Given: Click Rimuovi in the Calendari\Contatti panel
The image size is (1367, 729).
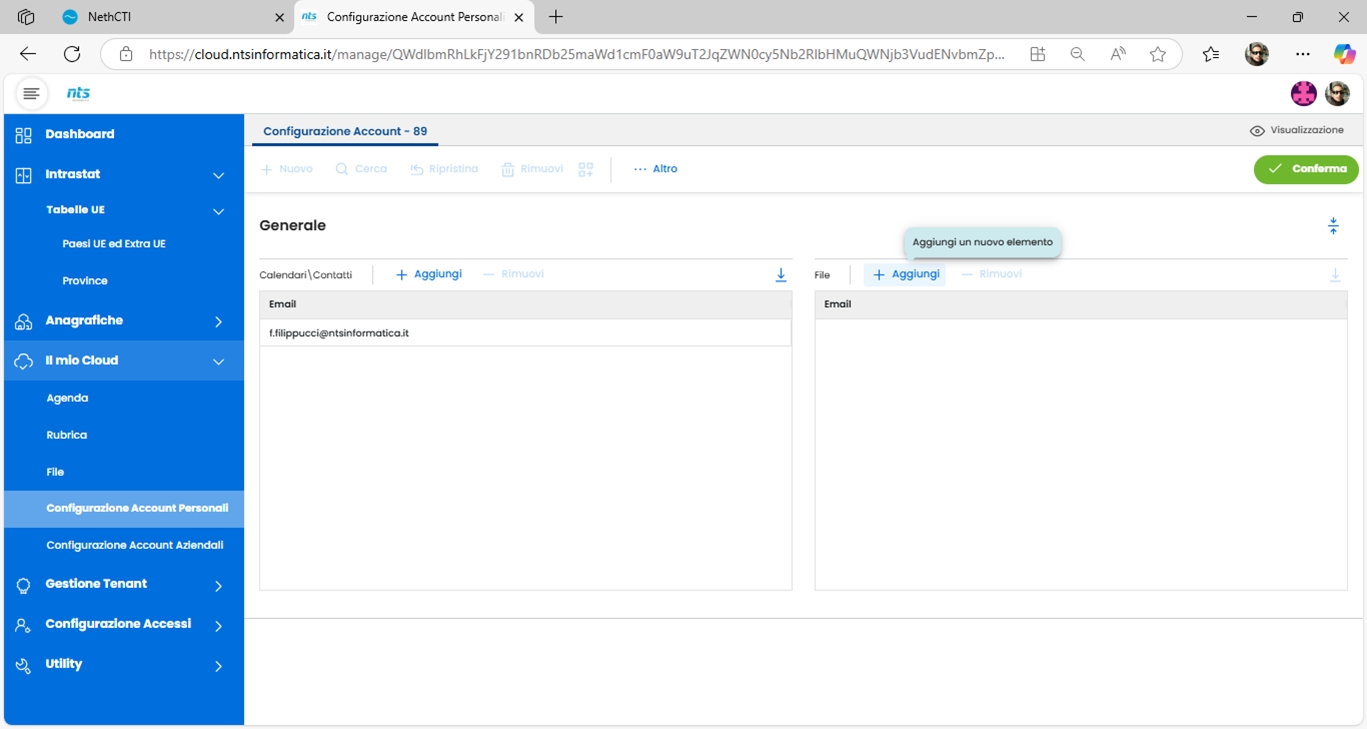Looking at the screenshot, I should pyautogui.click(x=513, y=275).
